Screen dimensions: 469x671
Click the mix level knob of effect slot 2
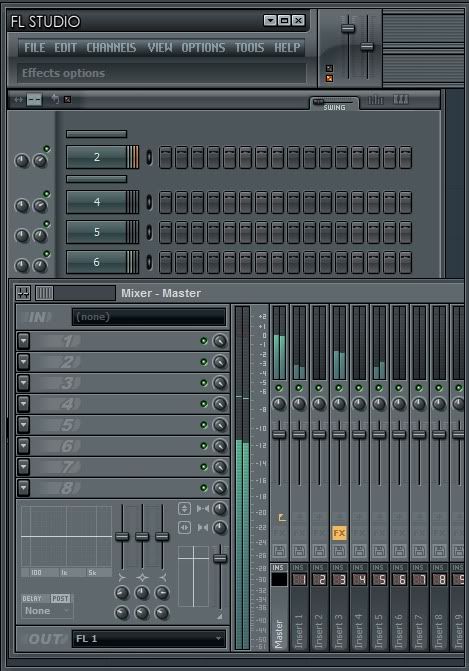click(x=220, y=362)
